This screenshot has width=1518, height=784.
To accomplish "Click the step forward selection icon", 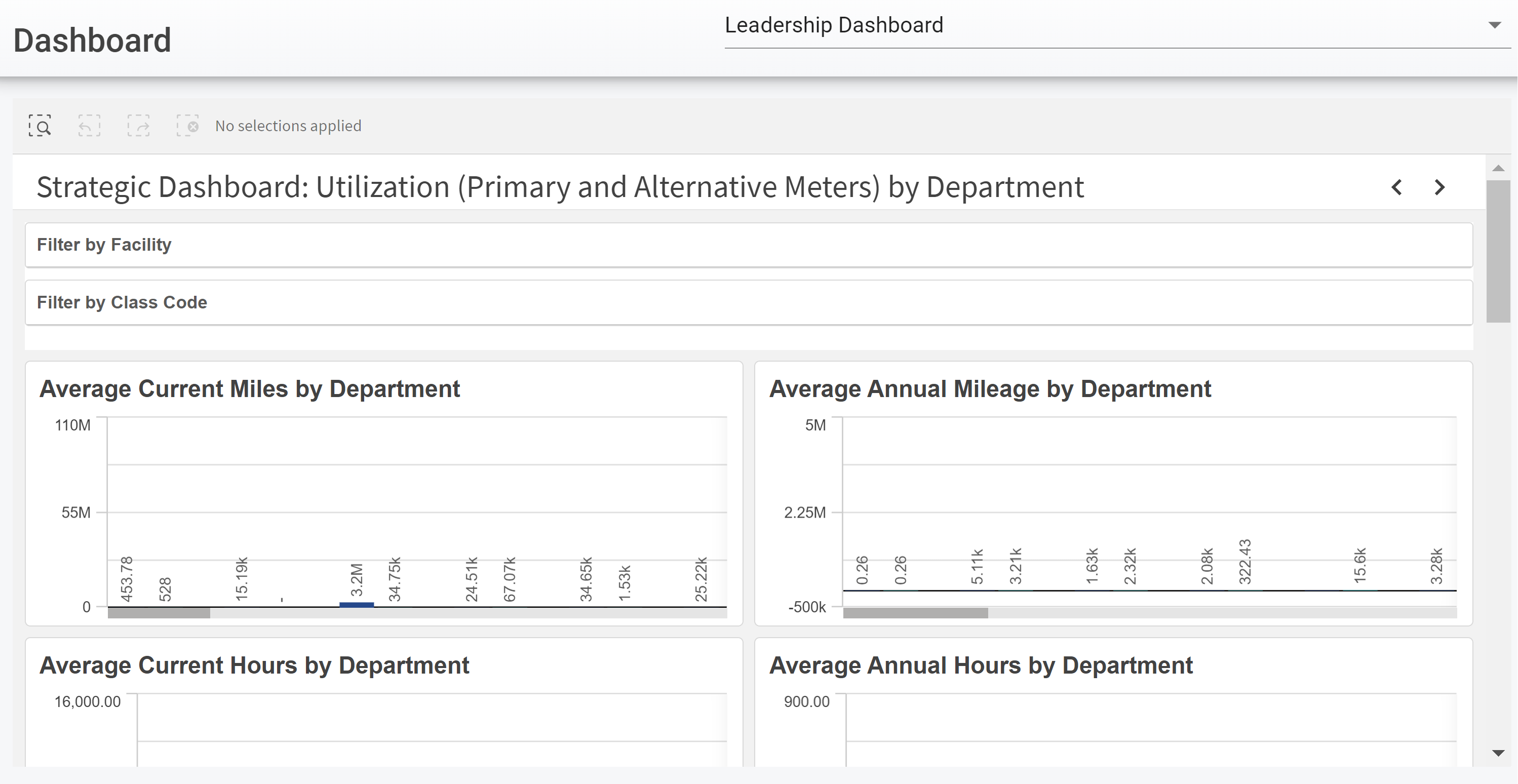I will [138, 126].
